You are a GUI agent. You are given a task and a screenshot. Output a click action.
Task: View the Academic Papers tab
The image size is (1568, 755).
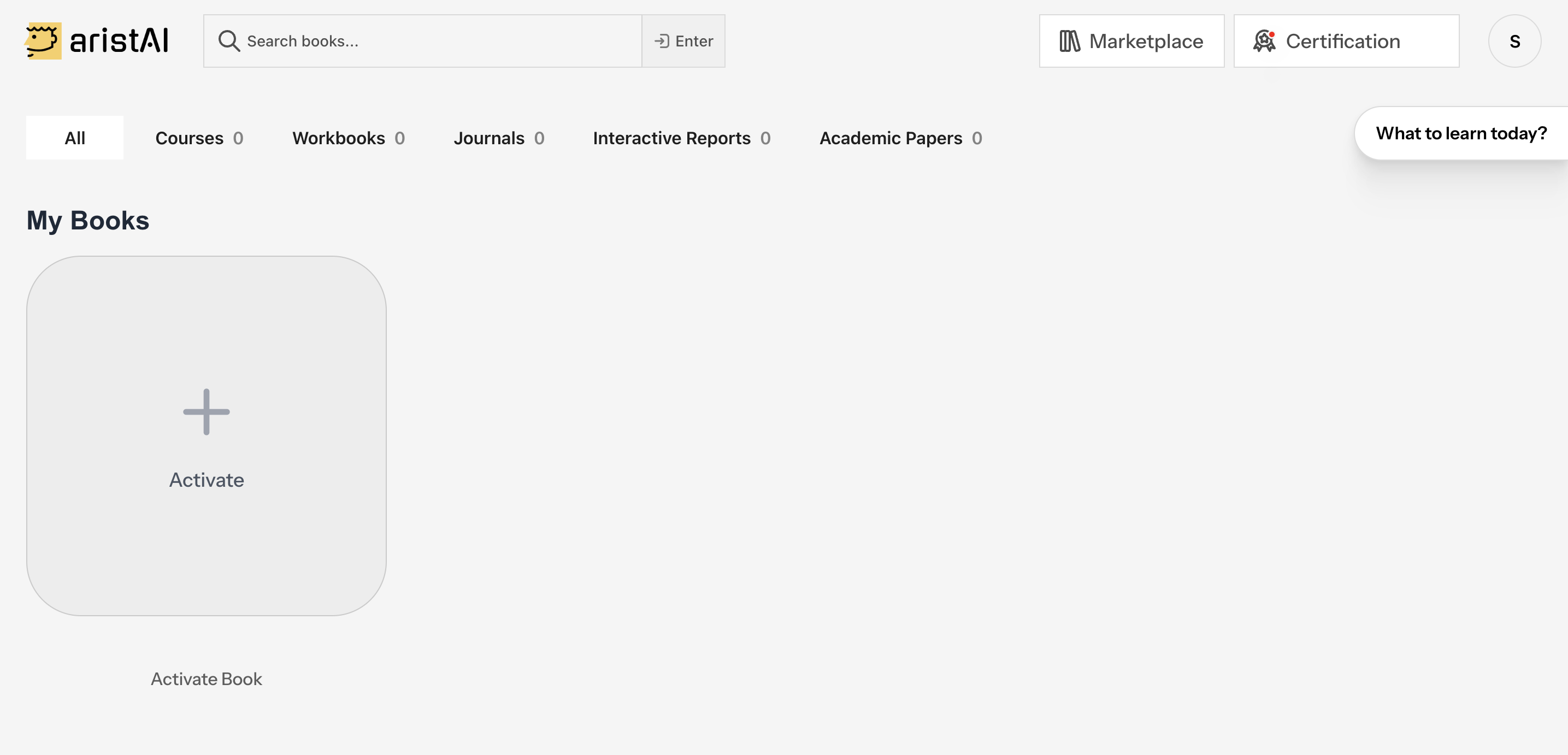900,138
